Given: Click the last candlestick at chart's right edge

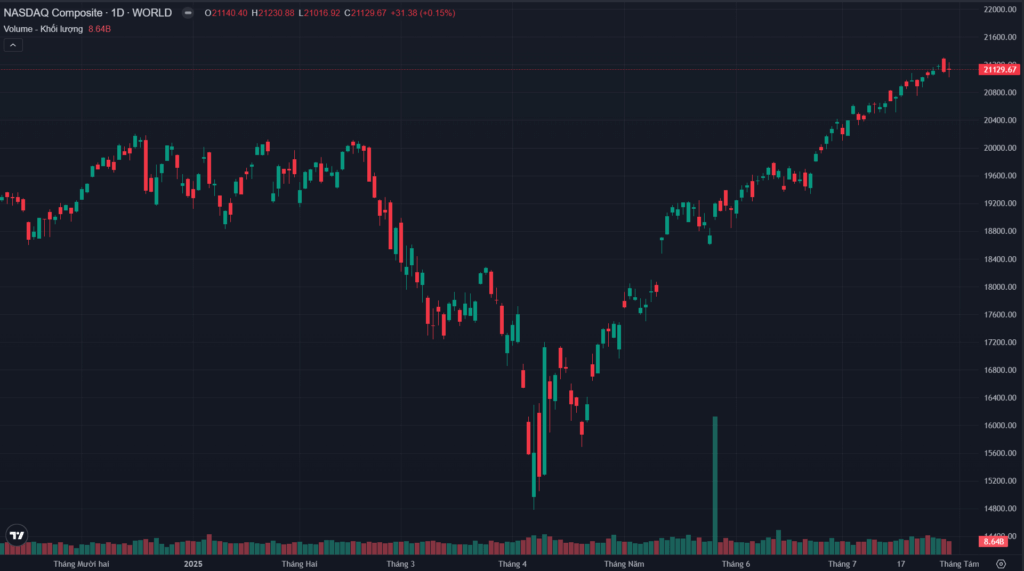Looking at the screenshot, I should (948, 70).
